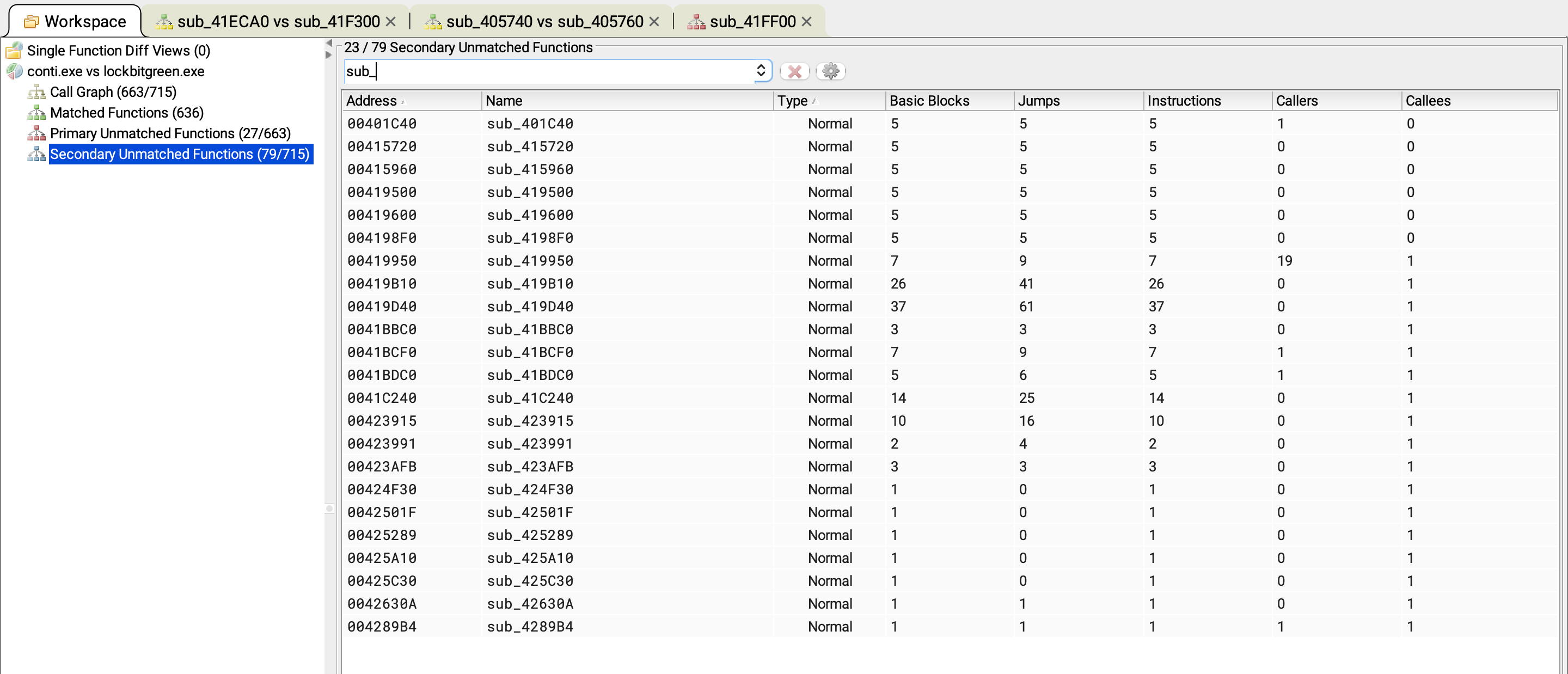Click in the sub_ filter text field
Image resolution: width=1568 pixels, height=674 pixels.
[550, 71]
